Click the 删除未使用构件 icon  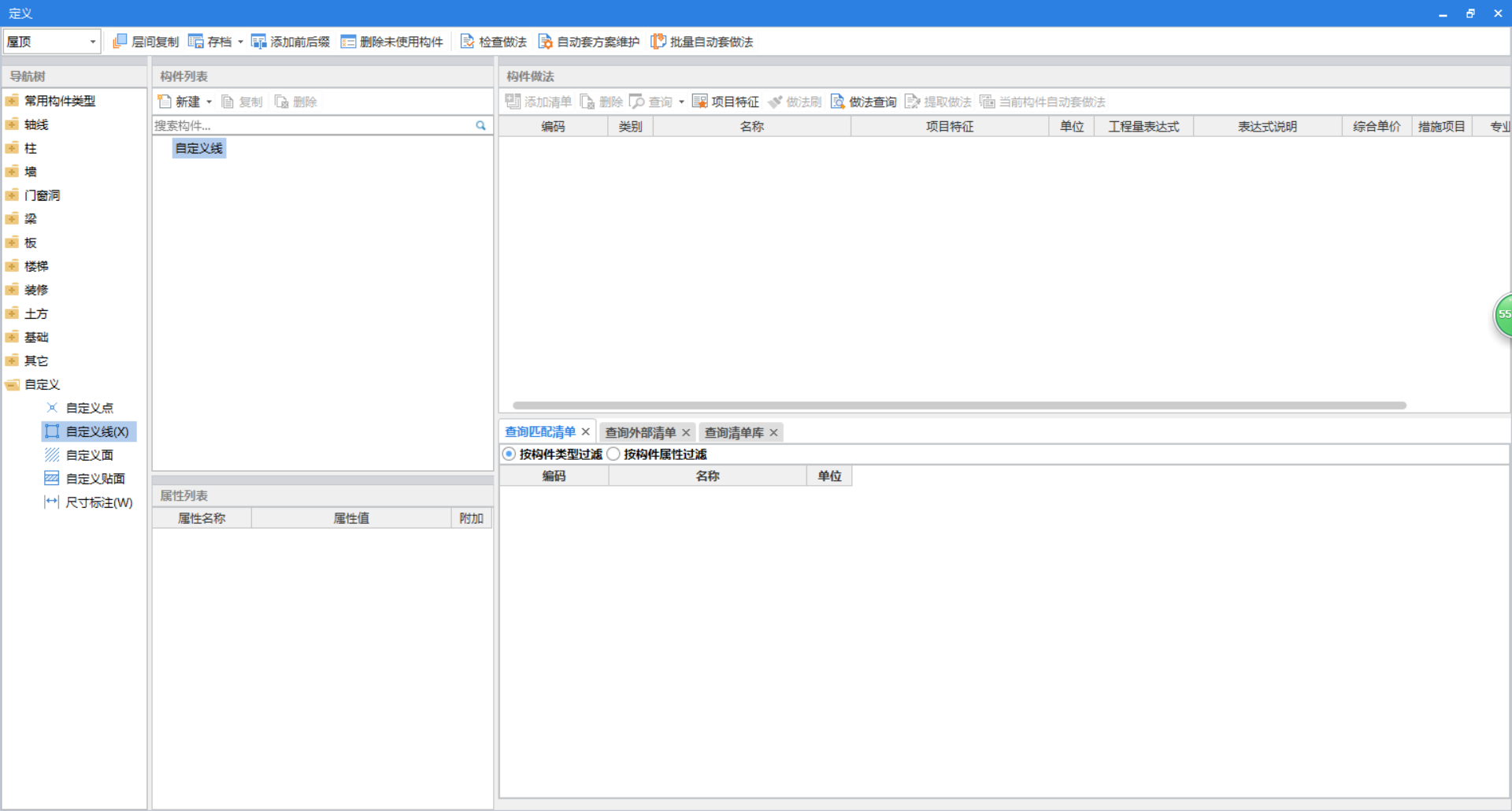click(x=348, y=41)
